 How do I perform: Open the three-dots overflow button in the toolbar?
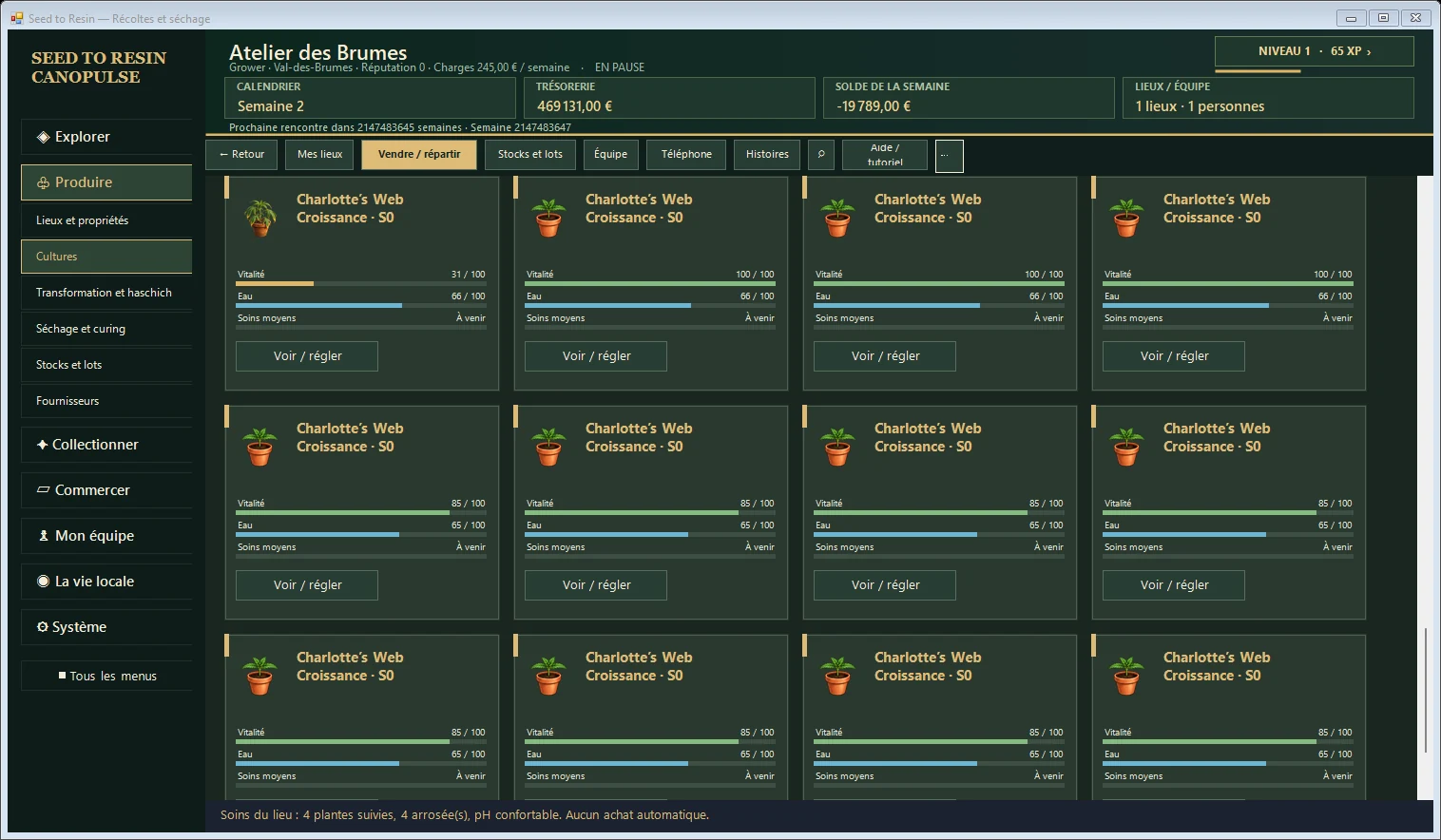pos(949,156)
